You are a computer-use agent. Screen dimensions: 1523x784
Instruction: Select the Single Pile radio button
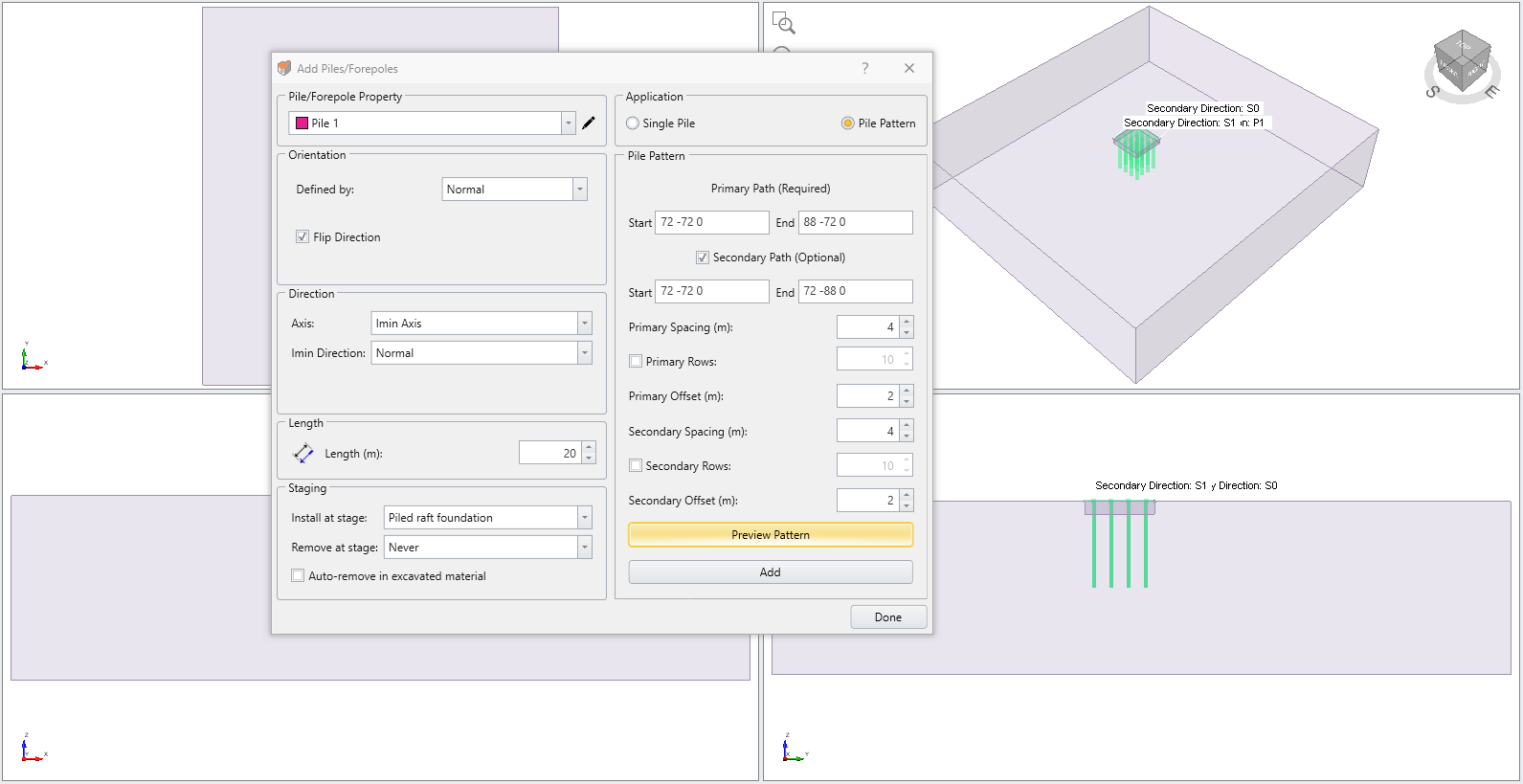click(633, 123)
